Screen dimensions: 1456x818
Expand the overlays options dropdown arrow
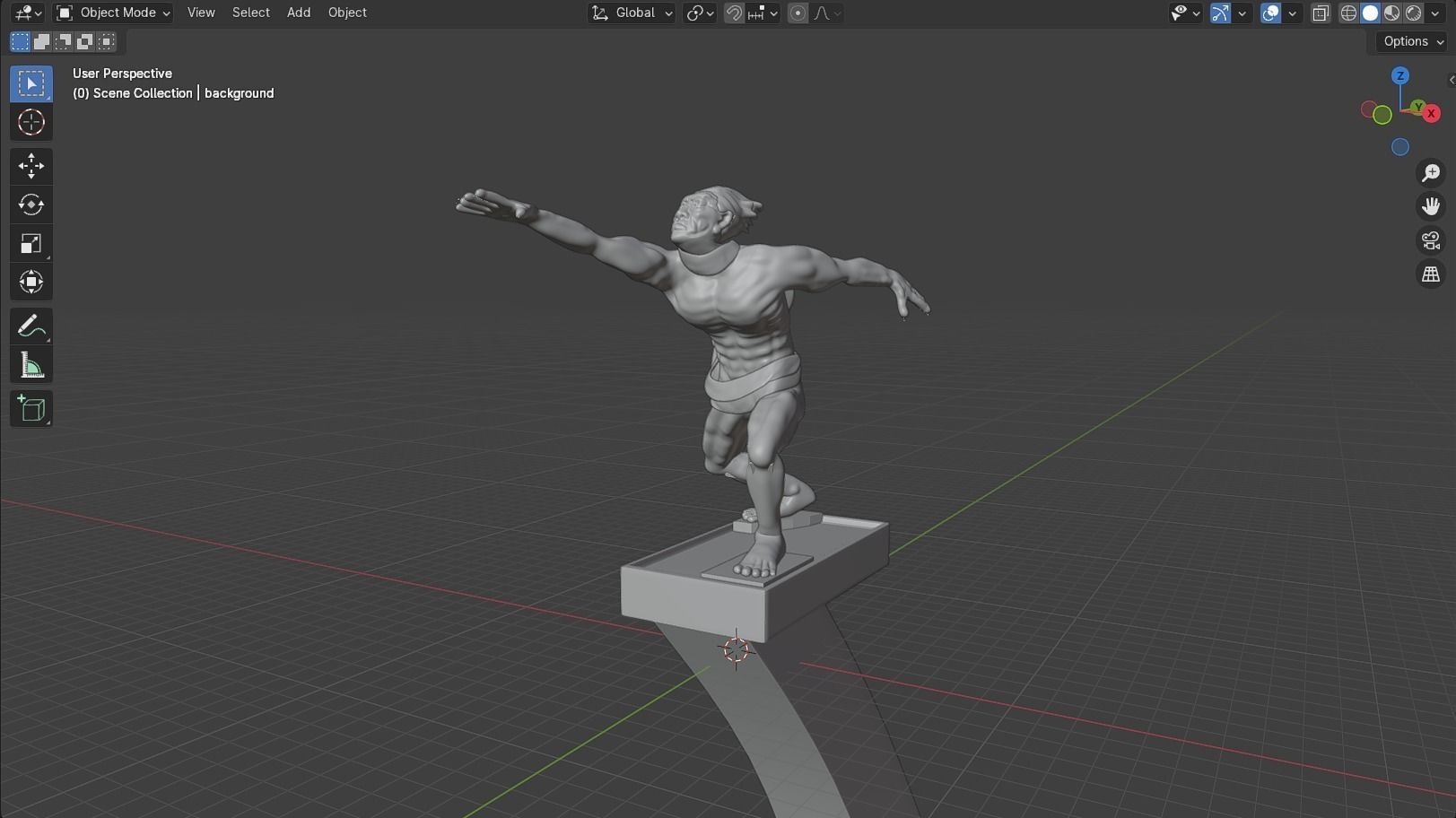(x=1292, y=13)
